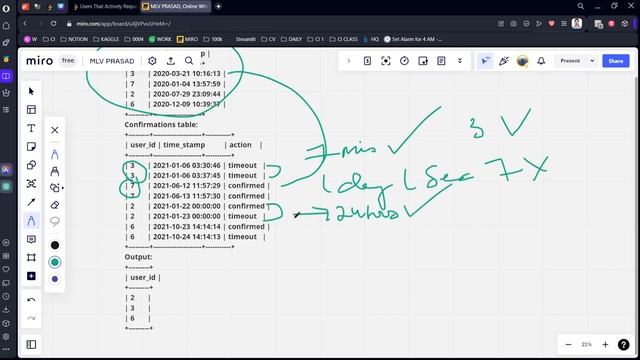Open the Opera sidebar home icon
This screenshot has width=640, height=360.
pos(6,26)
